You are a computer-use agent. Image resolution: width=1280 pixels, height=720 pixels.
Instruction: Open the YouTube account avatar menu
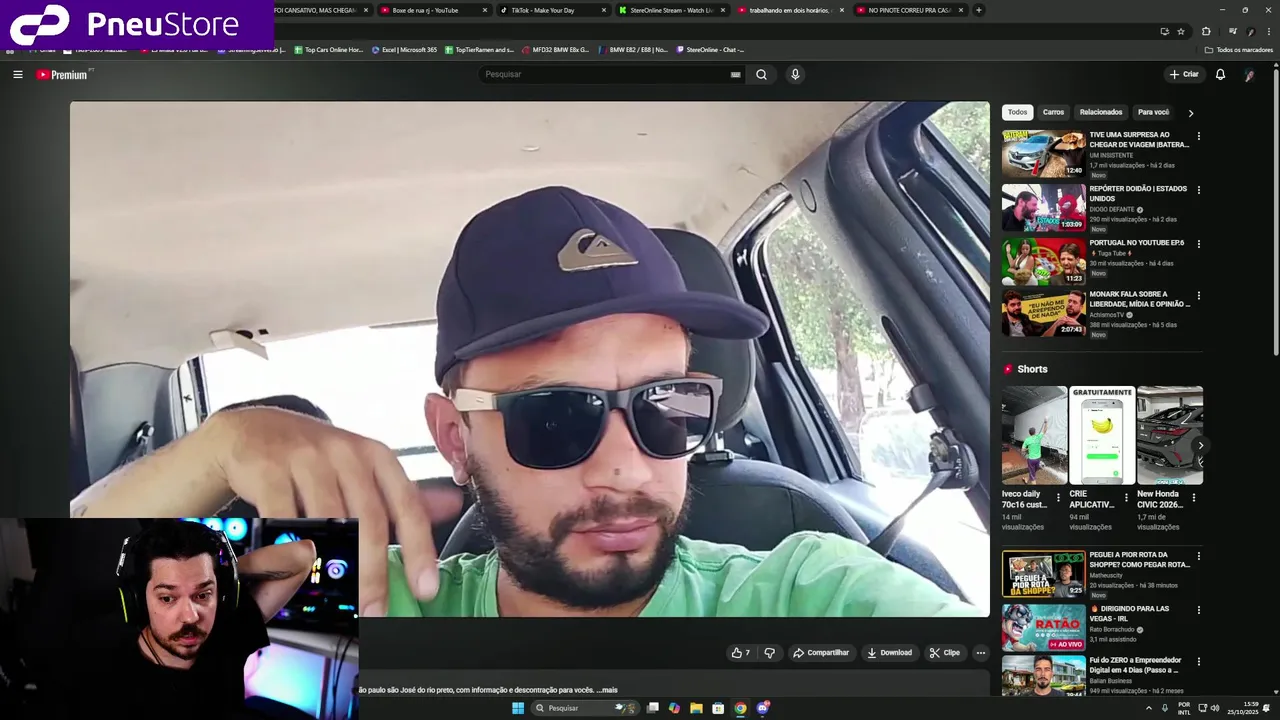point(1249,74)
